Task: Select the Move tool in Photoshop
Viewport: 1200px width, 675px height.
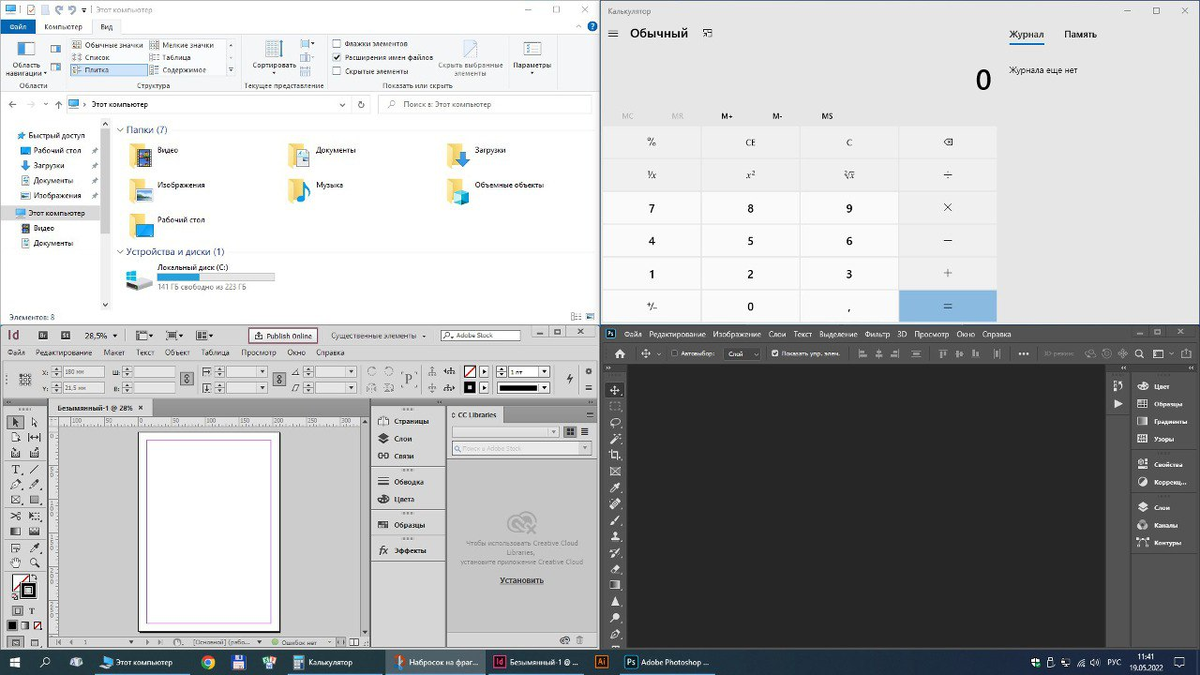Action: point(613,390)
